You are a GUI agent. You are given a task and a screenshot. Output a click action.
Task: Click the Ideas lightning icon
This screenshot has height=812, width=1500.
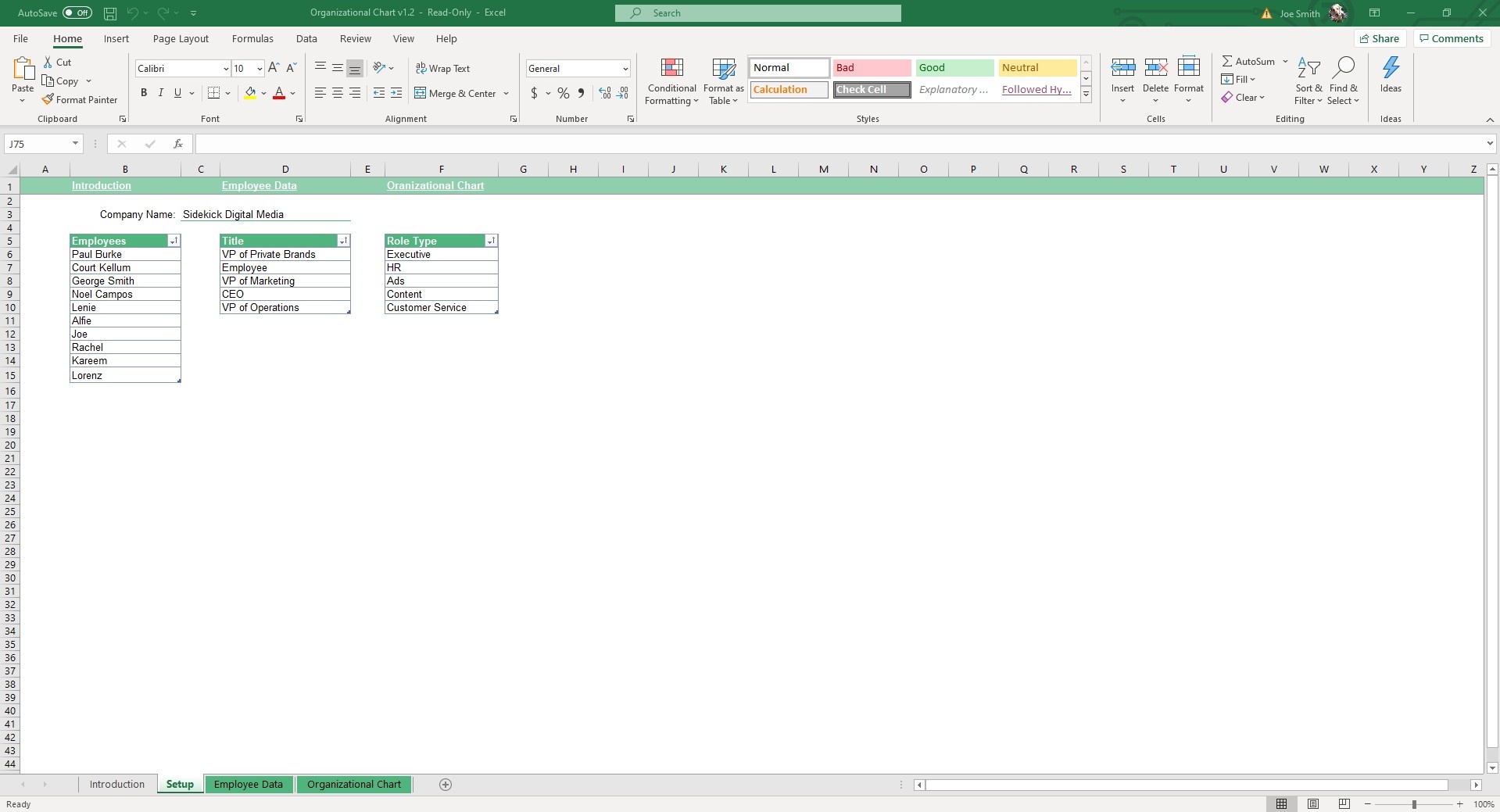(x=1391, y=69)
